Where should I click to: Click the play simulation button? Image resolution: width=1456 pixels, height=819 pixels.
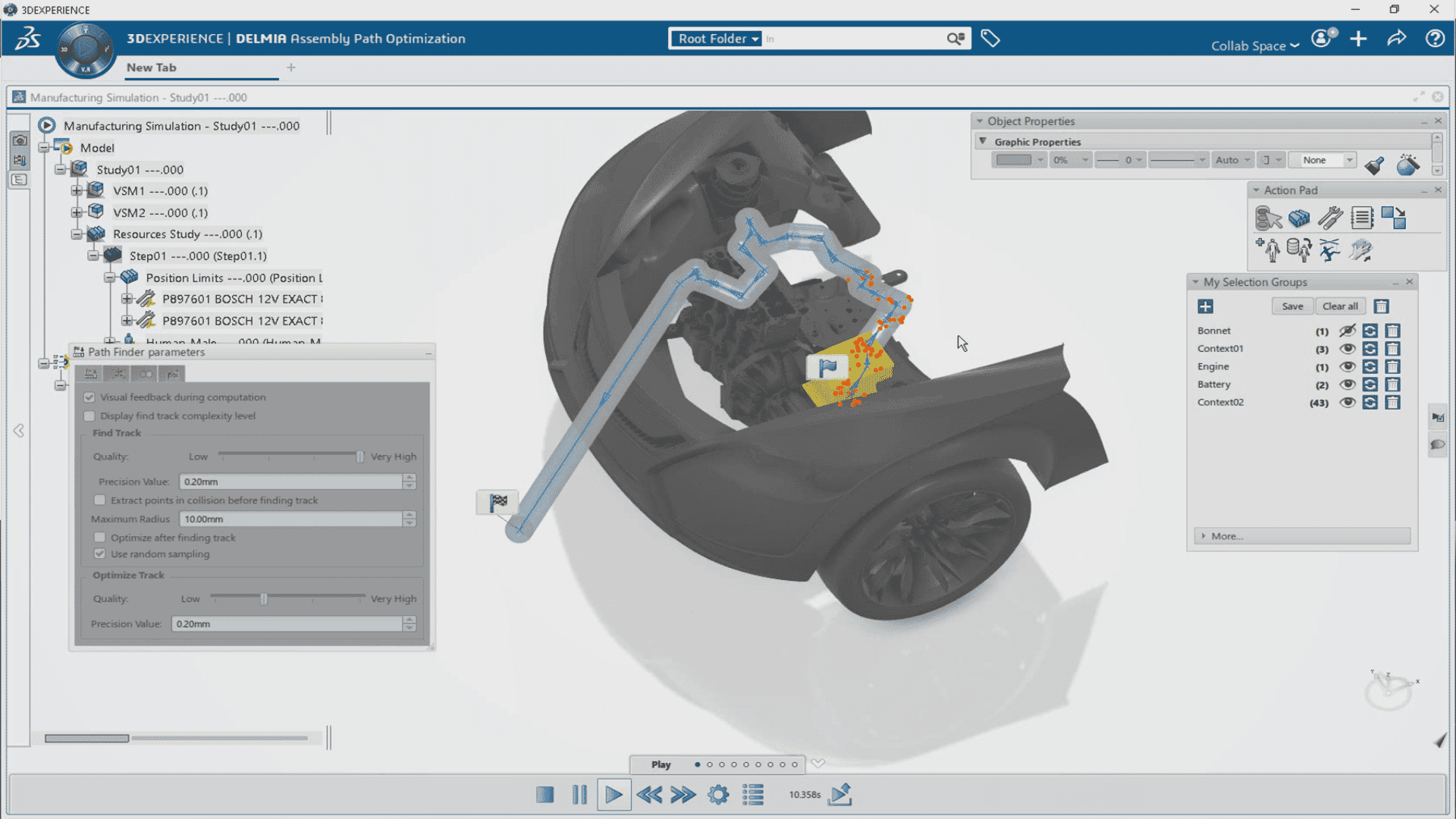point(613,795)
